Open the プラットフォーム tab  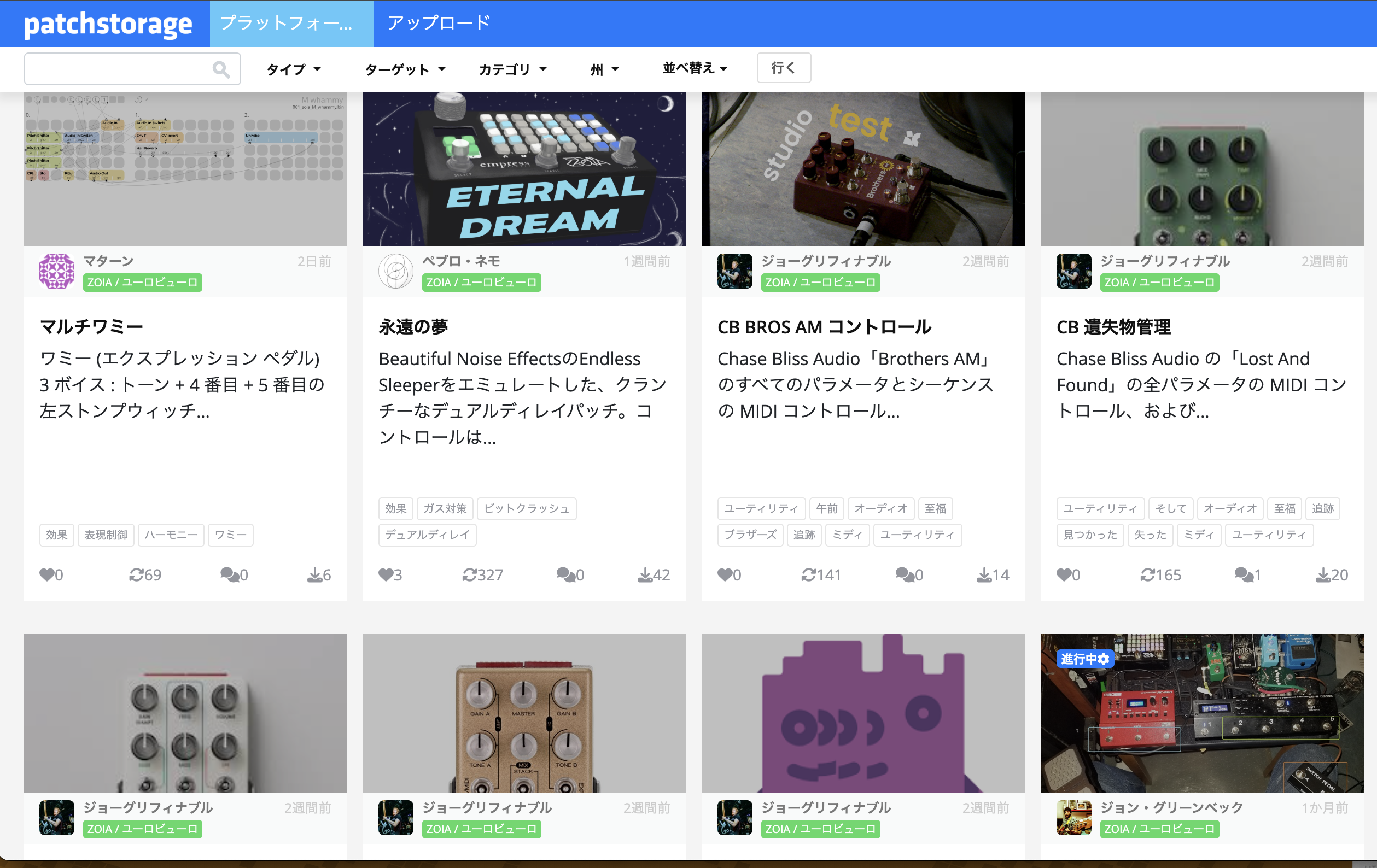[291, 24]
